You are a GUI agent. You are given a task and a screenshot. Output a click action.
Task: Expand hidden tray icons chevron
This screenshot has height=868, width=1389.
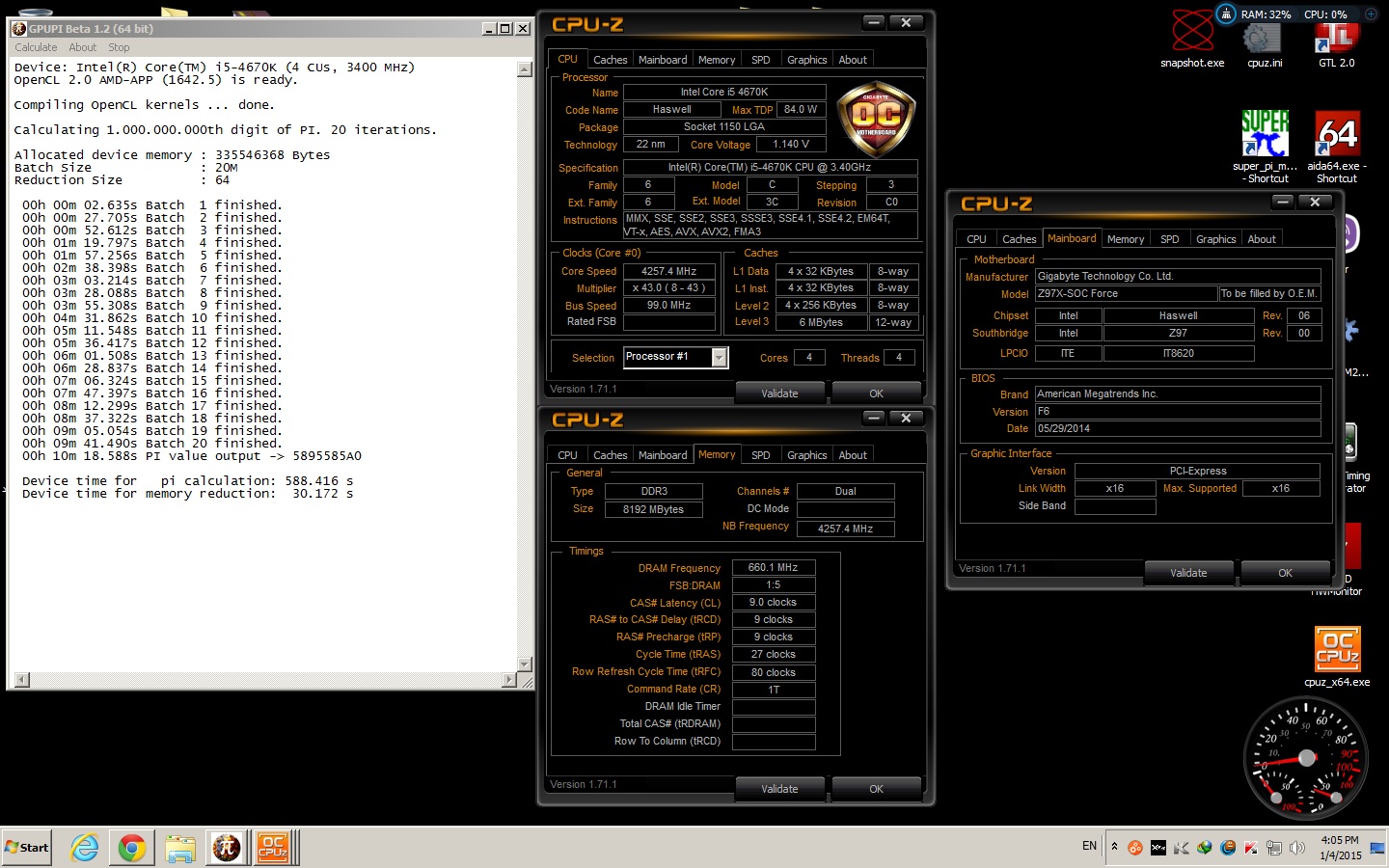(x=1114, y=847)
